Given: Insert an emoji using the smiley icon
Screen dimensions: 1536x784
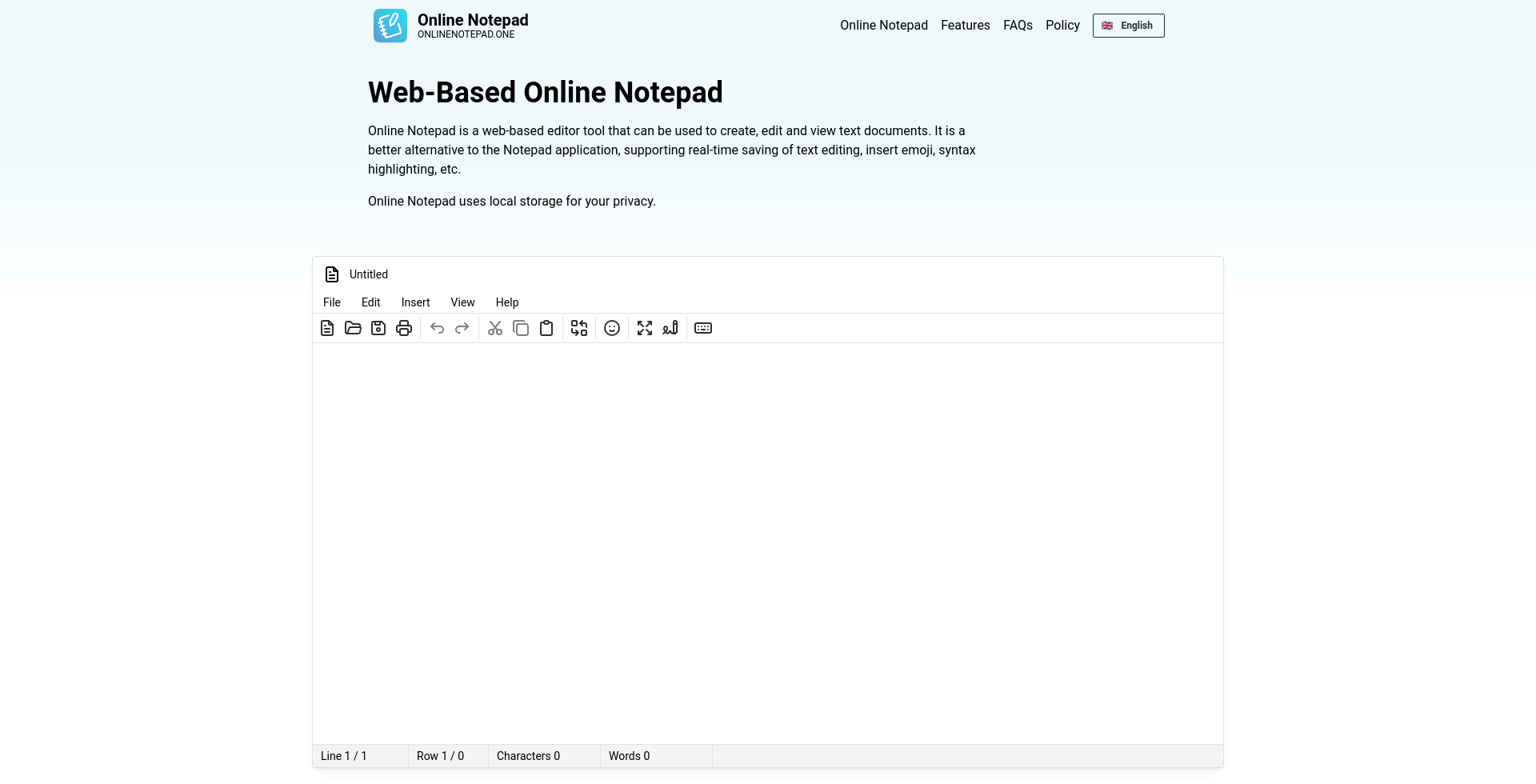Looking at the screenshot, I should (x=612, y=328).
